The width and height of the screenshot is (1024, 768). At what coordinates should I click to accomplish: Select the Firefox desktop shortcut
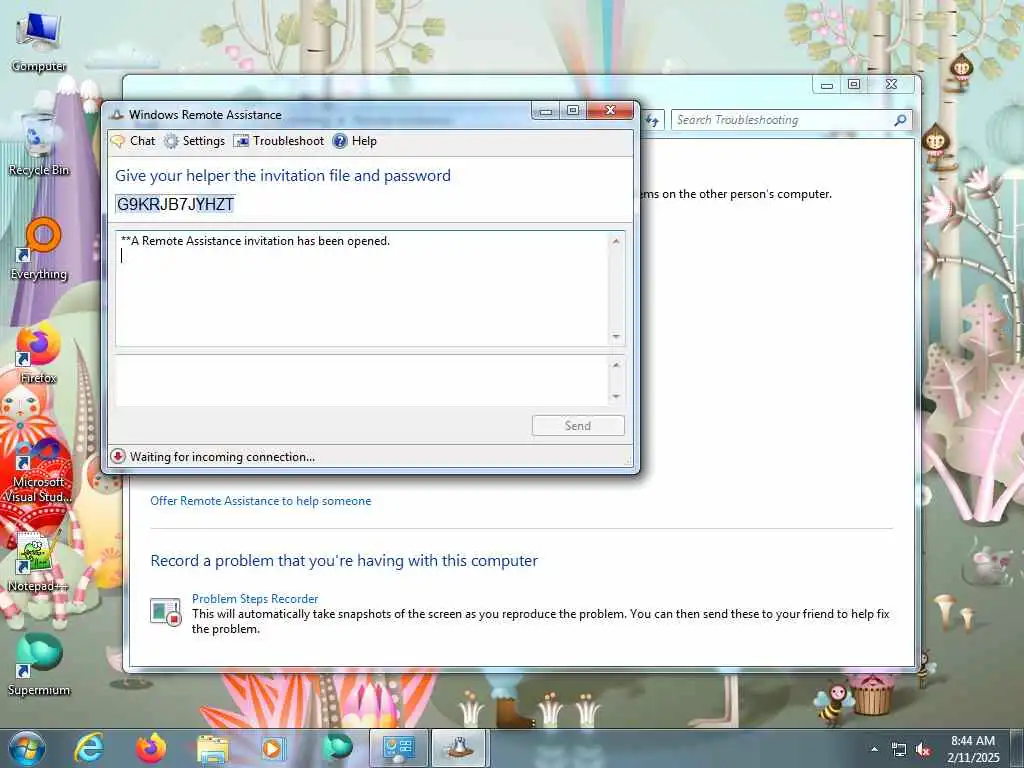click(x=39, y=353)
